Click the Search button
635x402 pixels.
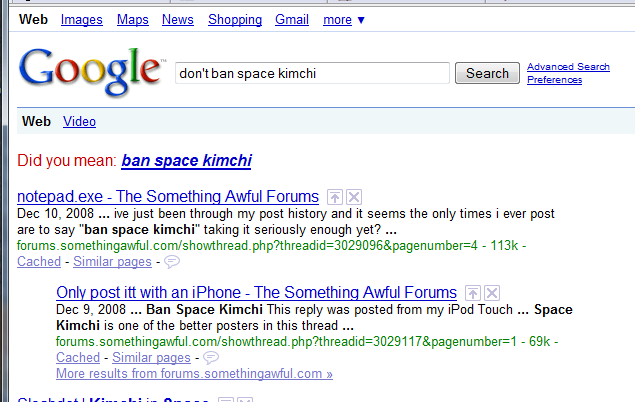coord(487,73)
